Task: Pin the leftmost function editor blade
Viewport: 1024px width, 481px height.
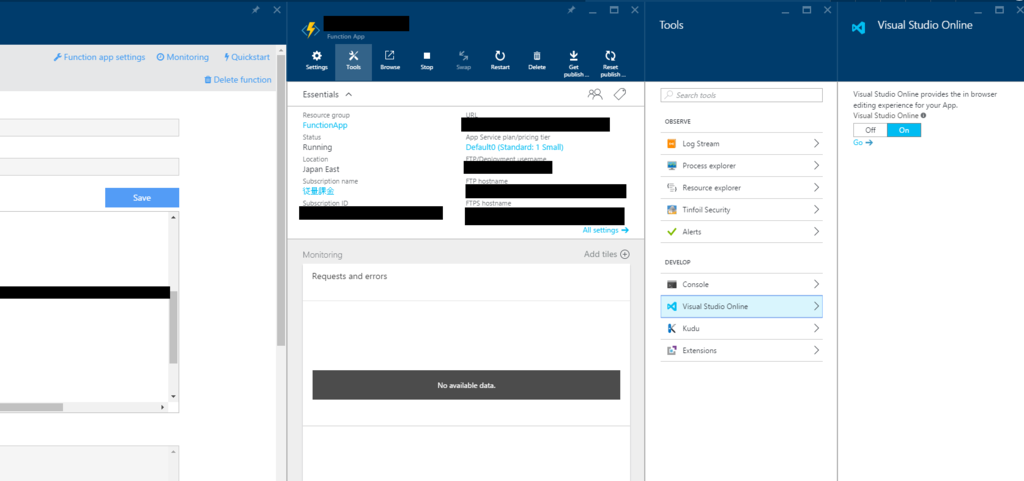Action: (256, 10)
